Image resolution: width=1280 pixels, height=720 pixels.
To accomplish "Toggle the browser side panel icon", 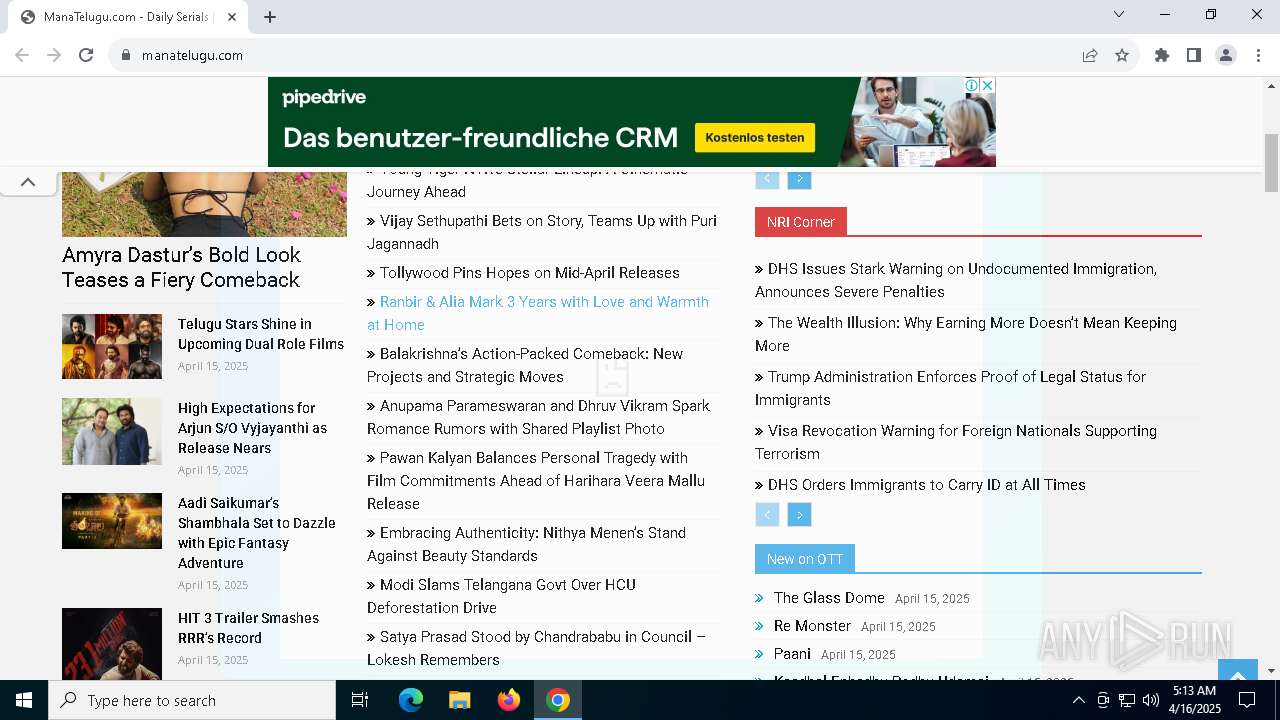I will pyautogui.click(x=1194, y=55).
